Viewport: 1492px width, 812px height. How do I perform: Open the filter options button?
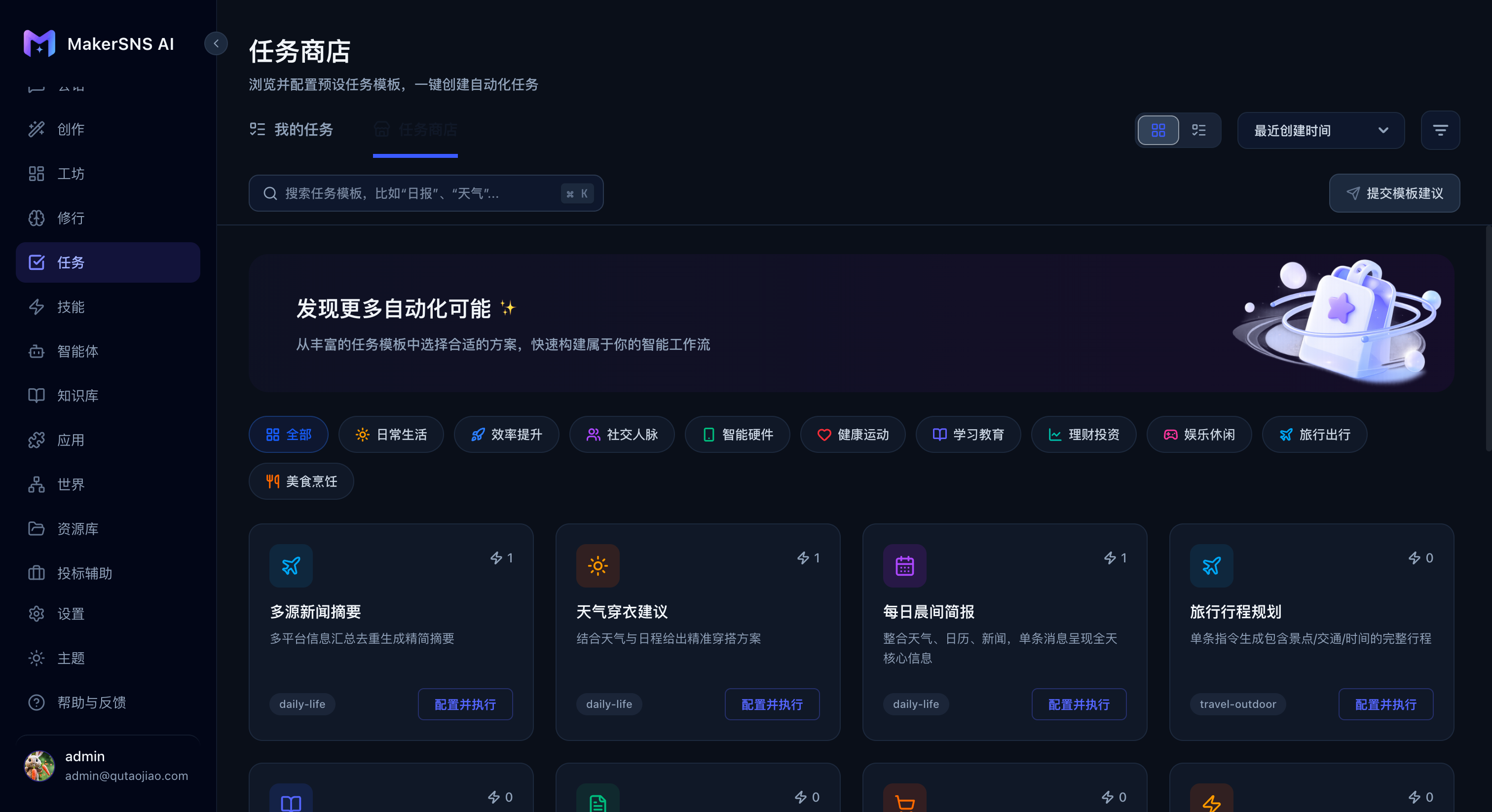1440,130
